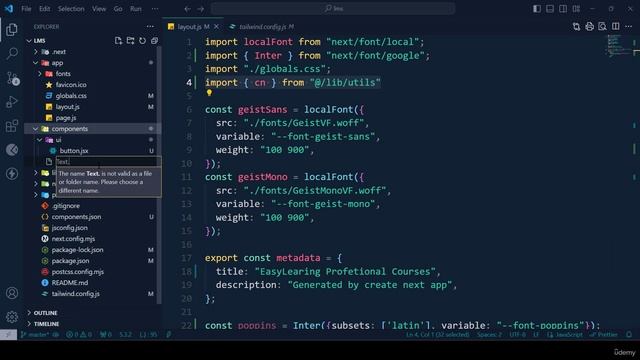640x360 pixels.
Task: Click errors and warnings count in status bar
Action: click(x=79, y=334)
